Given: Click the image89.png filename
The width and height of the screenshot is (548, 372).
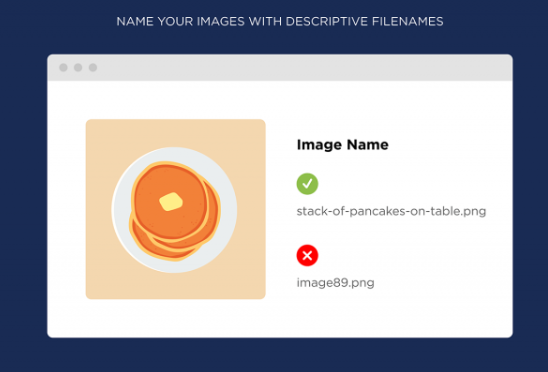Looking at the screenshot, I should click(x=335, y=282).
